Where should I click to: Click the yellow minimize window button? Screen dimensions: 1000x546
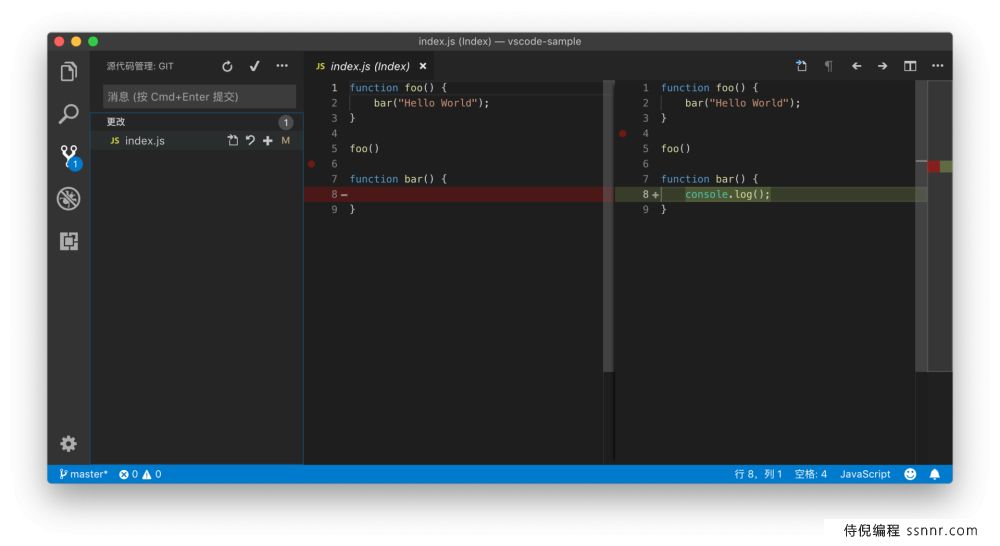point(76,41)
